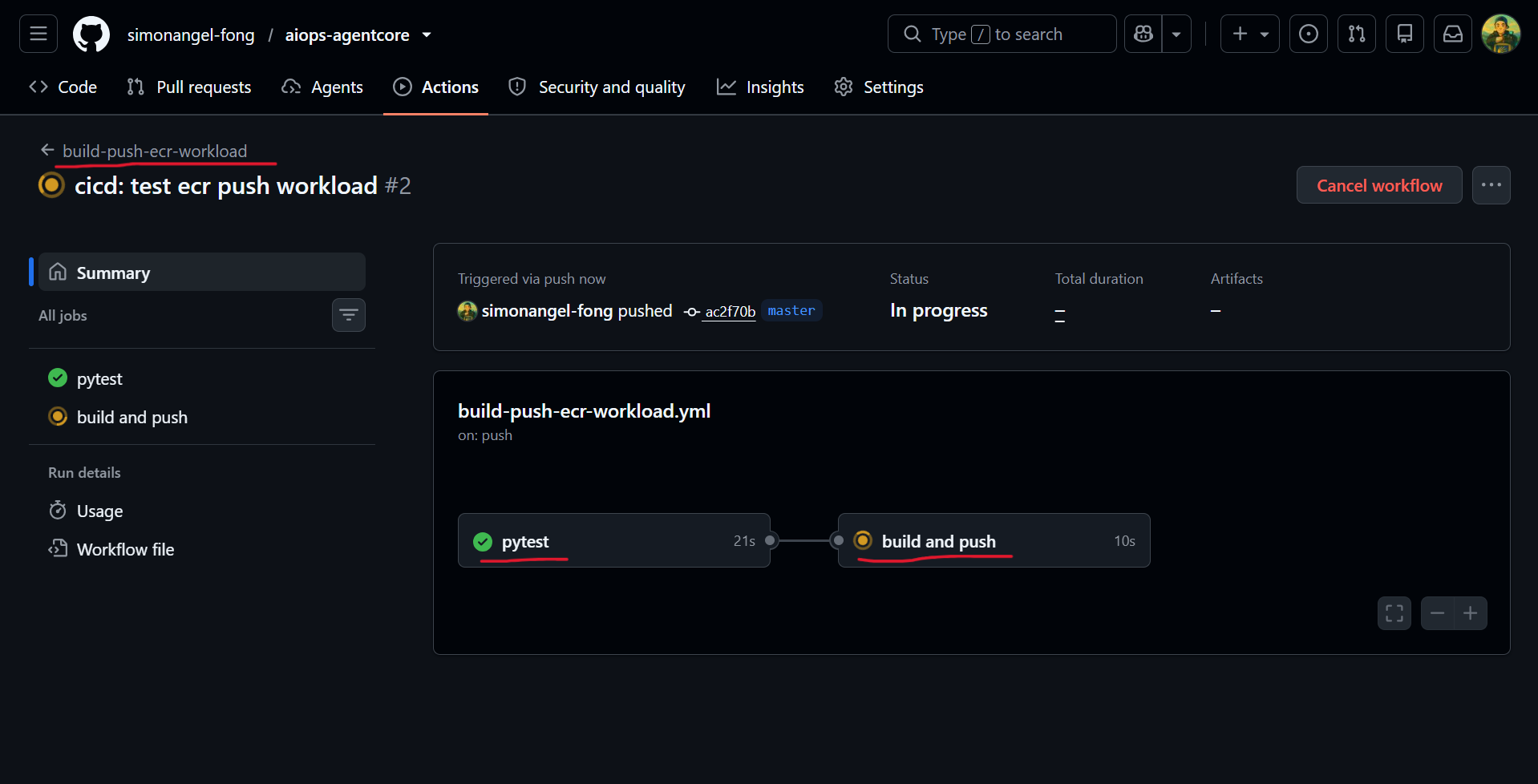Viewport: 1538px width, 784px height.
Task: Switch to the Code tab
Action: point(63,87)
